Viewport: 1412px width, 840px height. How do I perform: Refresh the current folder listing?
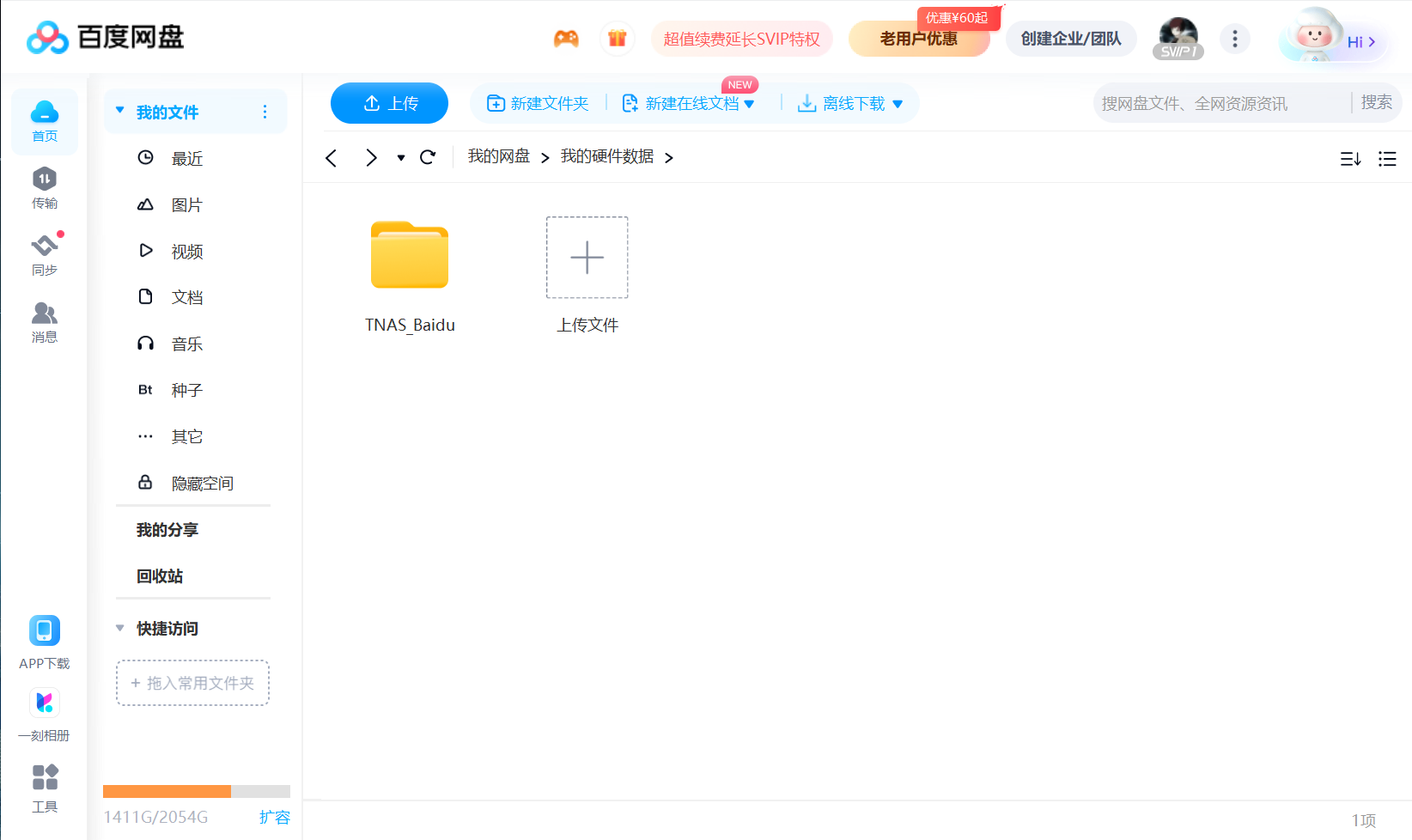point(428,157)
